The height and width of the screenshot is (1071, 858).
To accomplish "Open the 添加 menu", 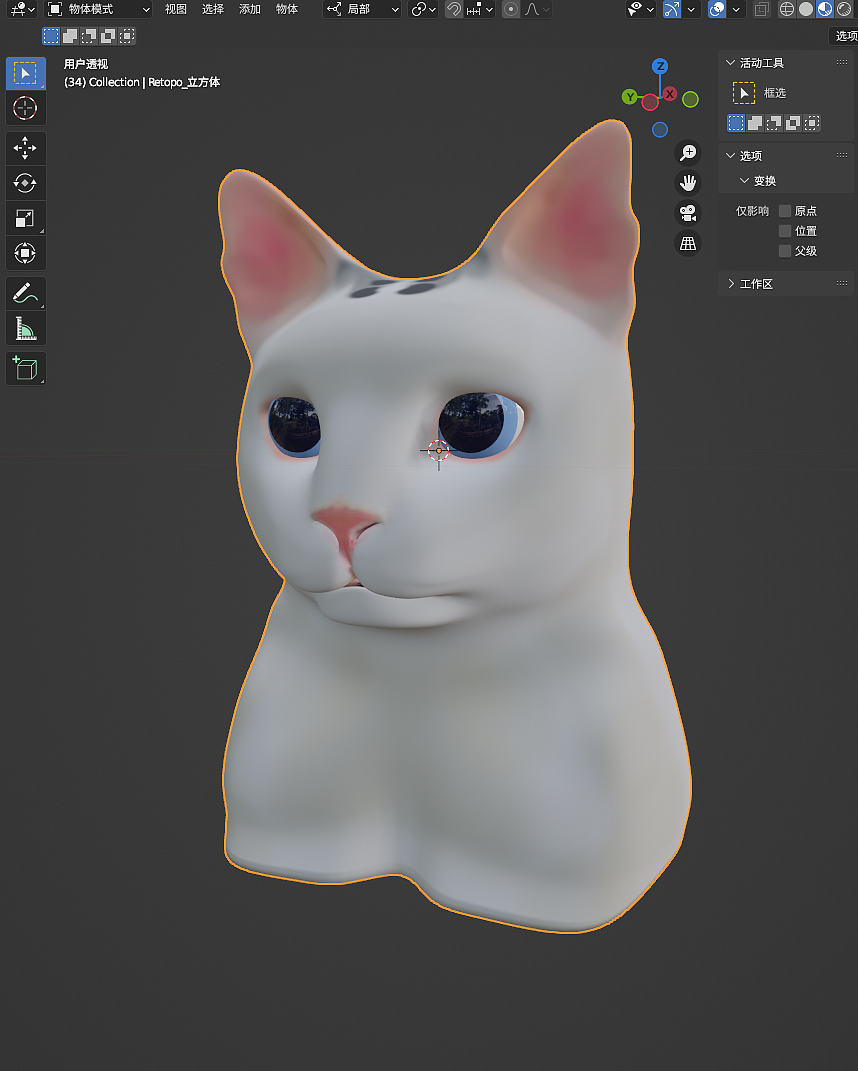I will coord(249,9).
